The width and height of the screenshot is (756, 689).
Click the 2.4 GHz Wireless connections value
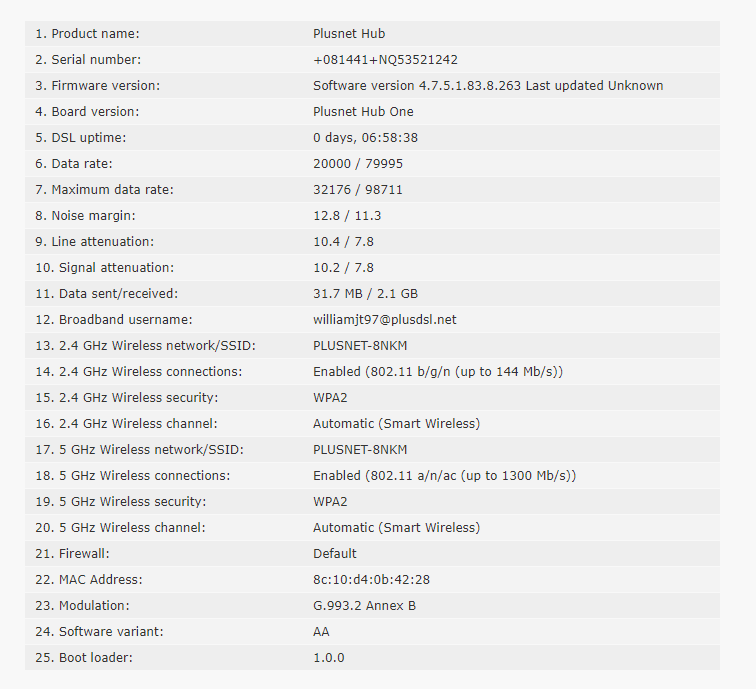point(438,372)
